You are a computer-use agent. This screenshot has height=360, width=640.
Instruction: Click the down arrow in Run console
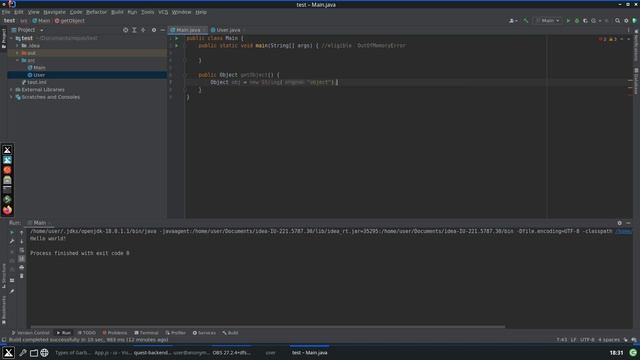point(22,241)
